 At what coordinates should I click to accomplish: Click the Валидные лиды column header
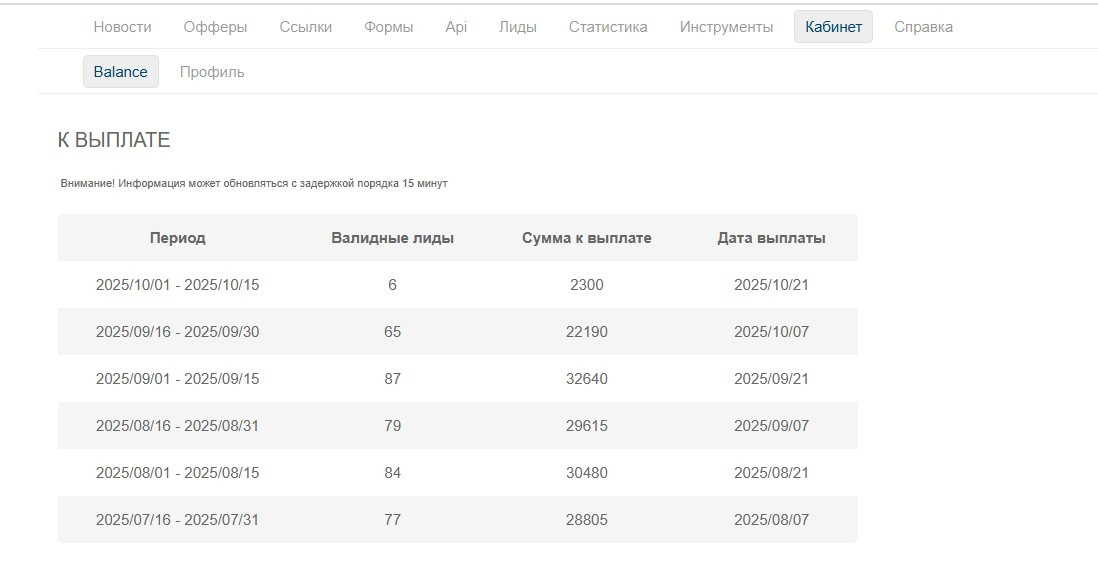pyautogui.click(x=392, y=238)
